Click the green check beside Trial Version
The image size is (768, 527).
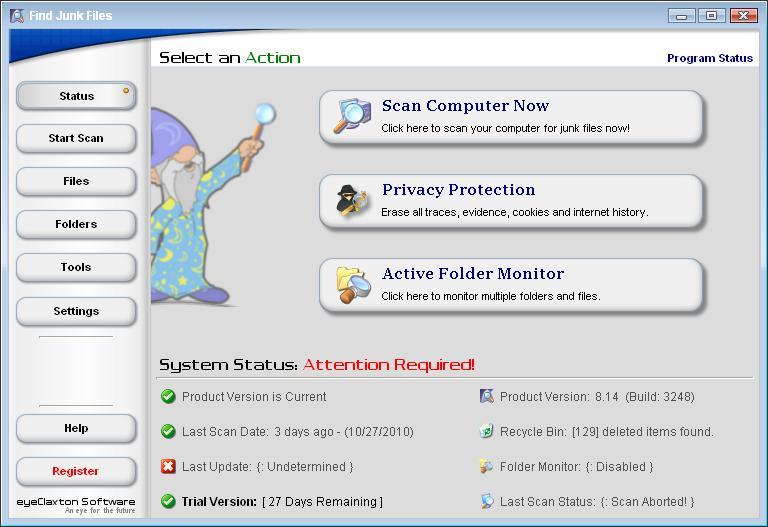coord(168,501)
